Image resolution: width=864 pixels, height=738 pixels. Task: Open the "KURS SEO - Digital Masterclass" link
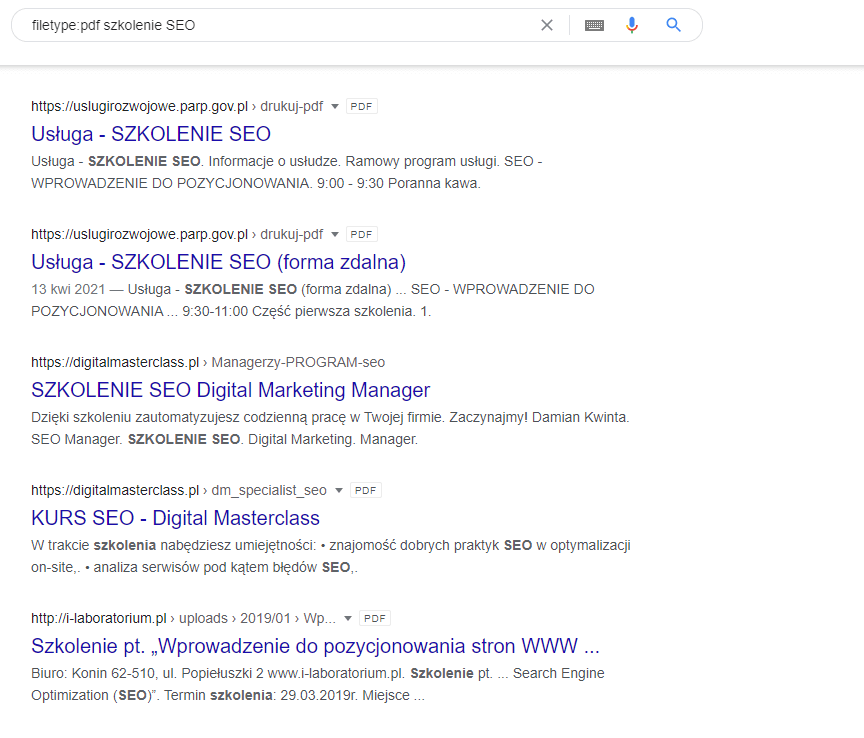(175, 518)
